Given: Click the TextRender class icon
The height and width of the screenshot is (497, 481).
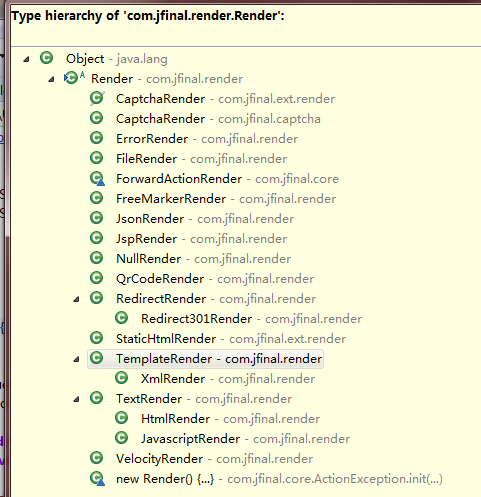Looking at the screenshot, I should (97, 398).
